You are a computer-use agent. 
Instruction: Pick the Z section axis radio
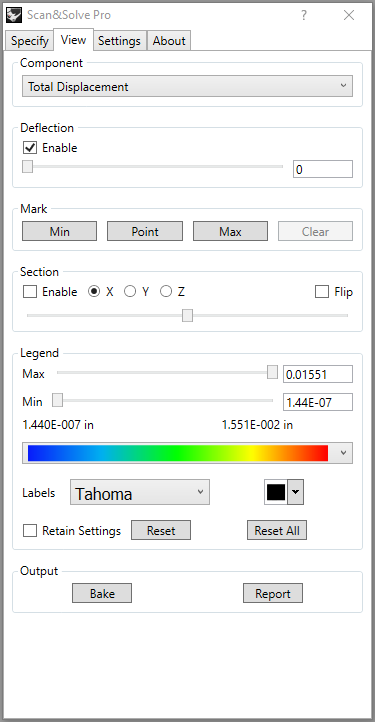pyautogui.click(x=166, y=292)
